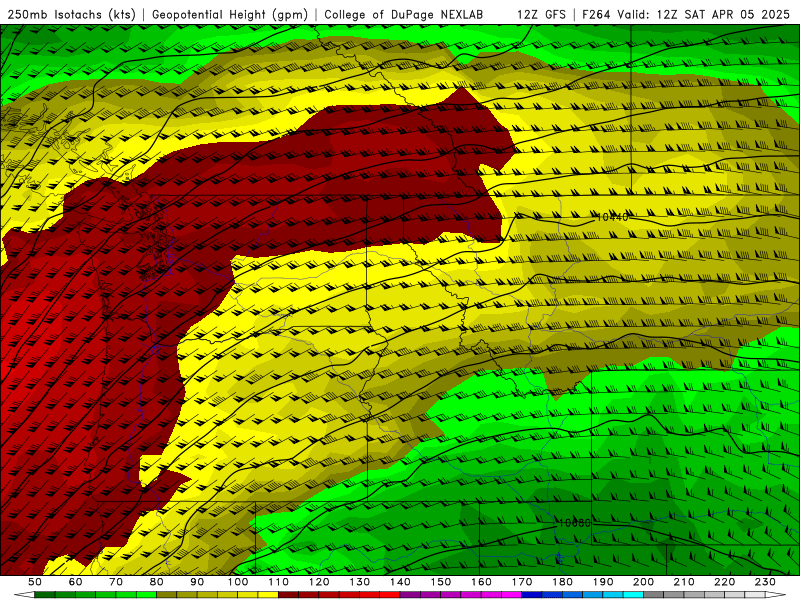Click the 130 value on the color scale
Screen dimensions: 800x600
[x=360, y=582]
